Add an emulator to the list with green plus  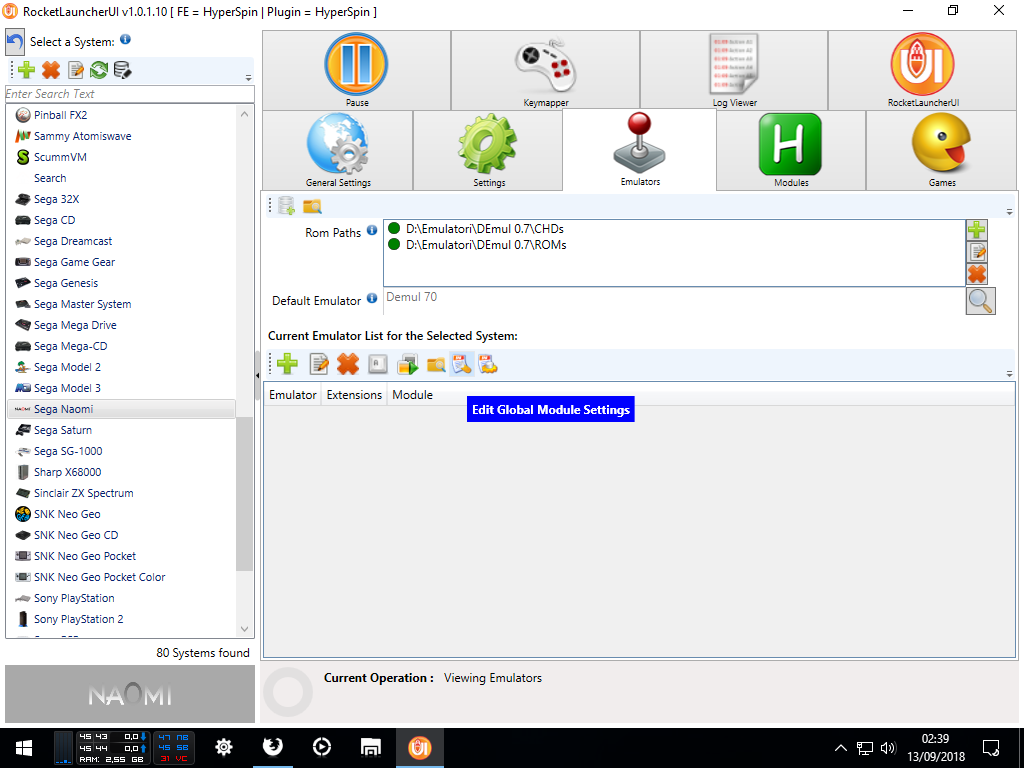[288, 365]
